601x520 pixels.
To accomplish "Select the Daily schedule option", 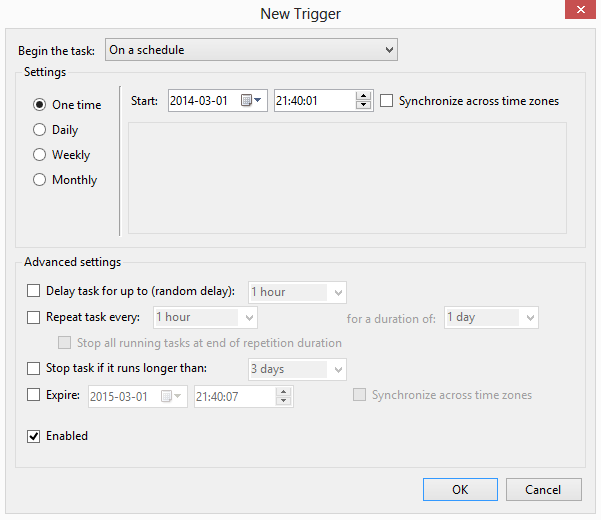I will (40, 130).
